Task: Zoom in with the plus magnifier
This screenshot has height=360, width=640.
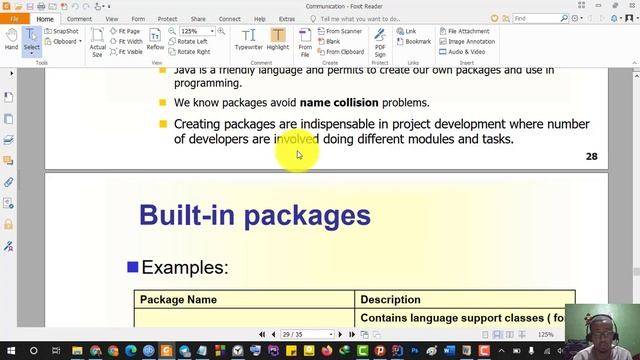Action: click(221, 31)
